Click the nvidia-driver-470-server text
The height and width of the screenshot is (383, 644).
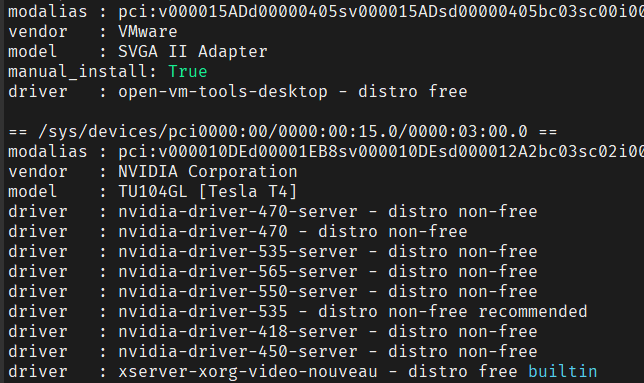click(x=238, y=212)
